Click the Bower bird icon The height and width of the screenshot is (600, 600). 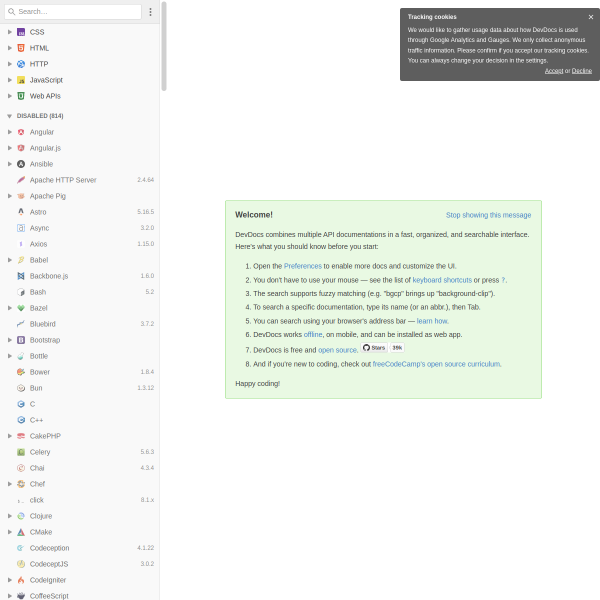21,372
